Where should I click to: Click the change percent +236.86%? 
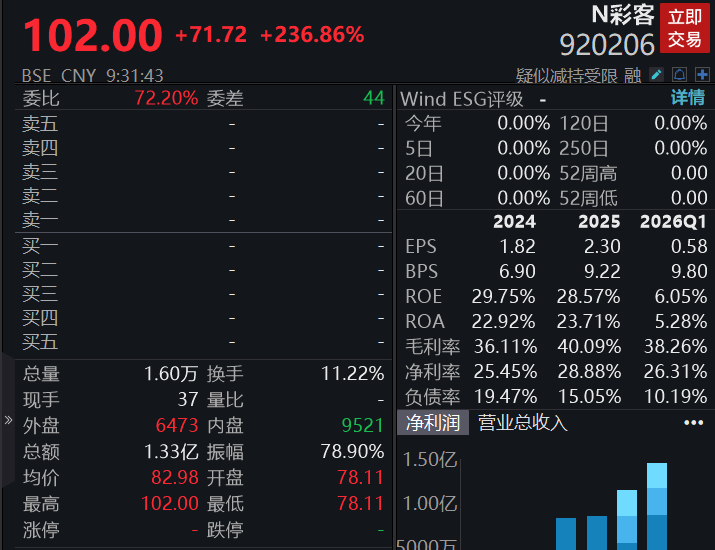(x=312, y=35)
